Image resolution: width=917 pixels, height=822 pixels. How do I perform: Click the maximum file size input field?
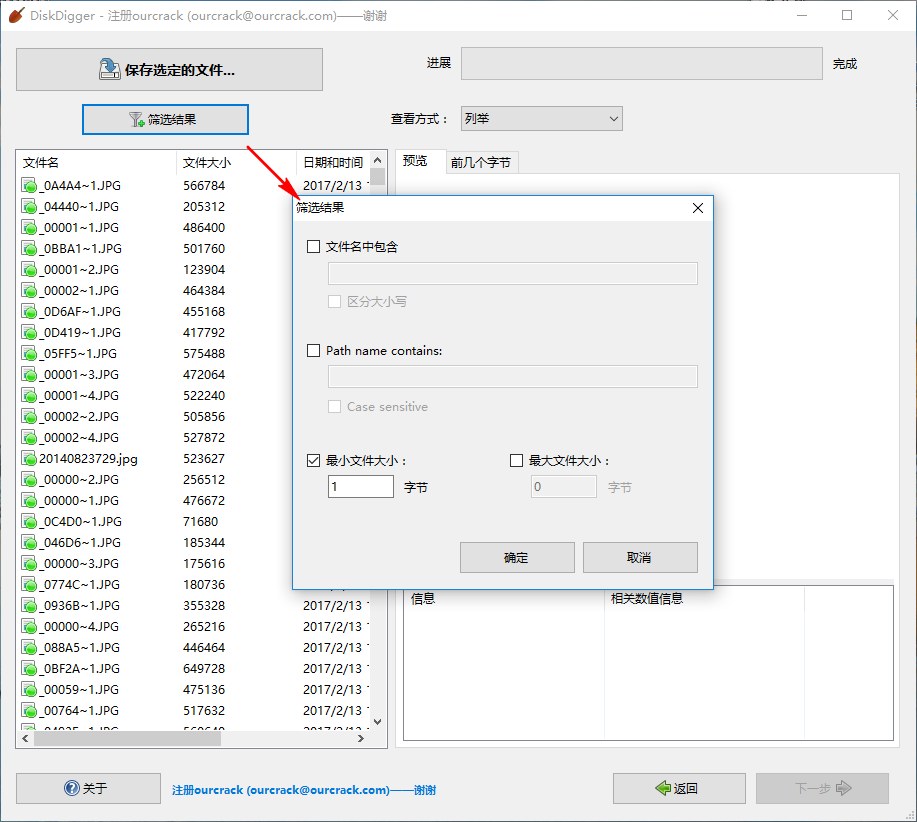(564, 486)
